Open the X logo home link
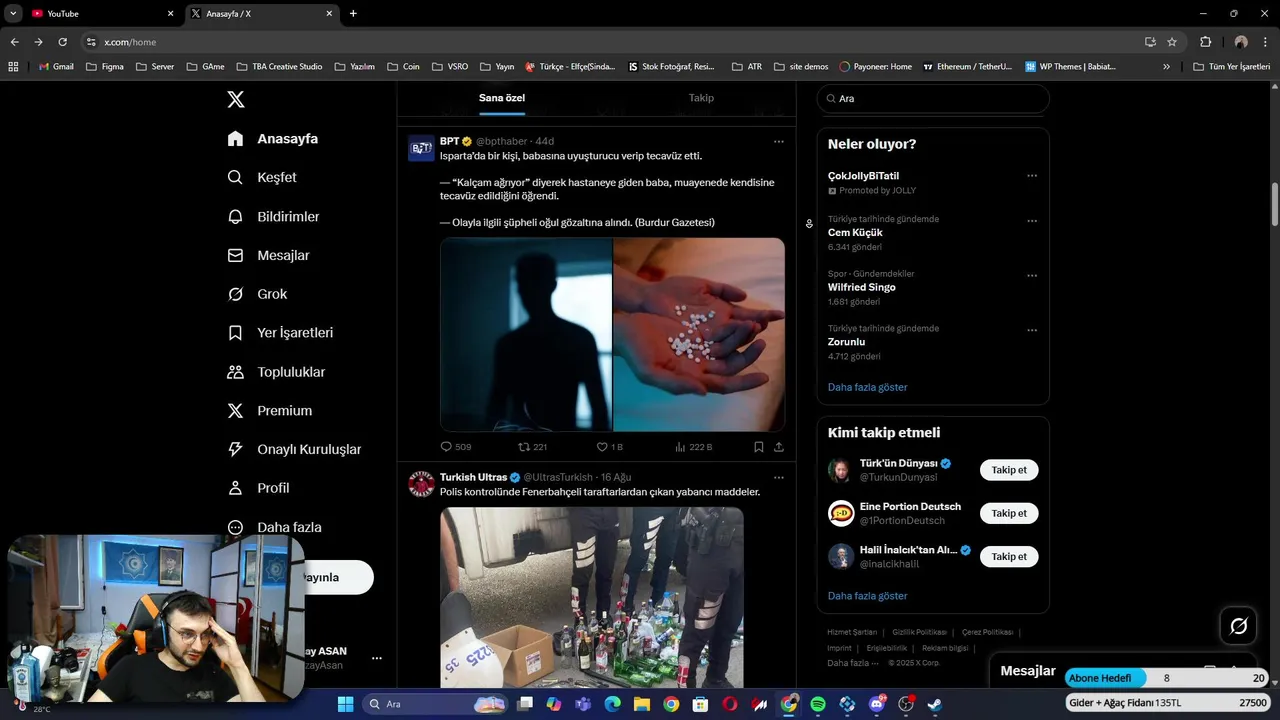The image size is (1280, 720). pos(235,99)
